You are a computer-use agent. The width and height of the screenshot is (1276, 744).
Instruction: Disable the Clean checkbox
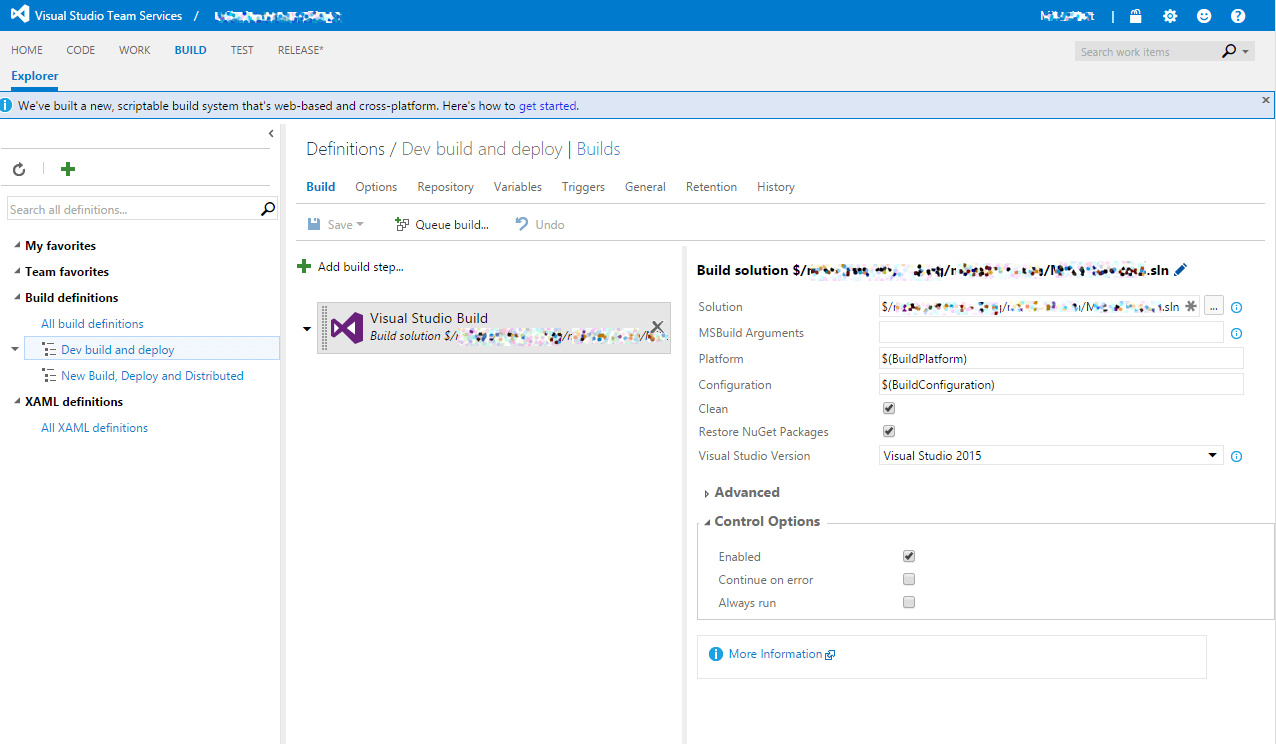888,408
